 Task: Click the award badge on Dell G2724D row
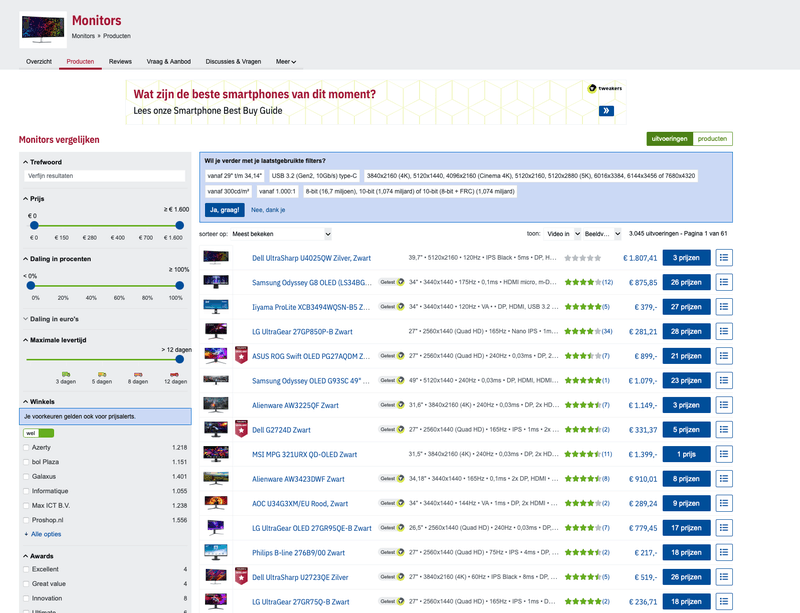(x=241, y=429)
